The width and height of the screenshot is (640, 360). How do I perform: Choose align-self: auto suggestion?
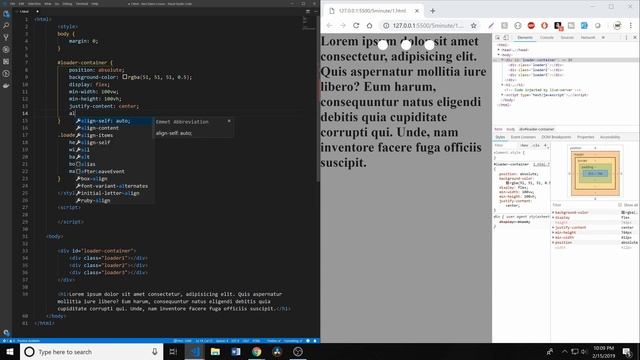(113, 121)
